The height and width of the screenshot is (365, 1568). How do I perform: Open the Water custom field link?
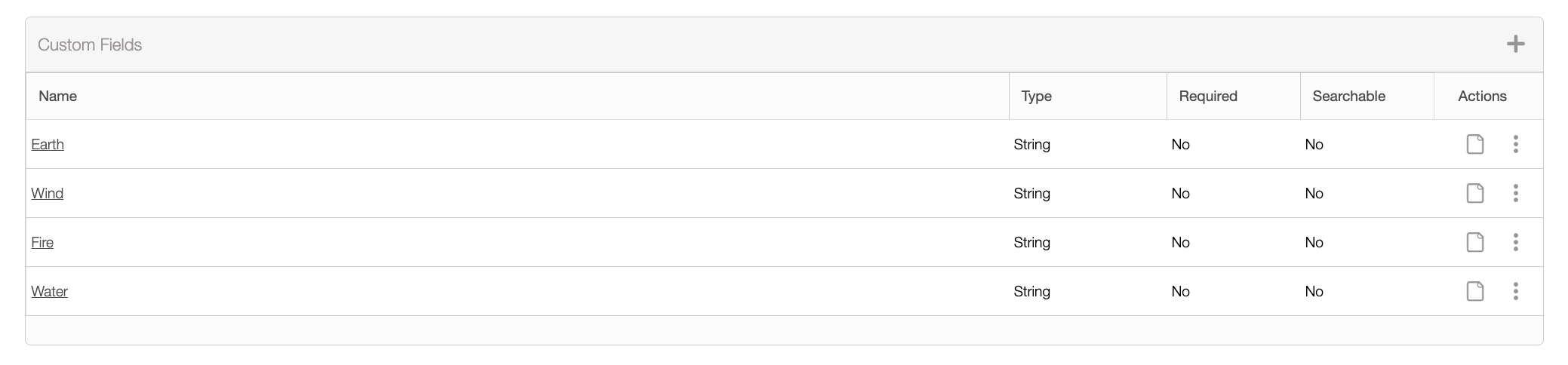click(49, 291)
